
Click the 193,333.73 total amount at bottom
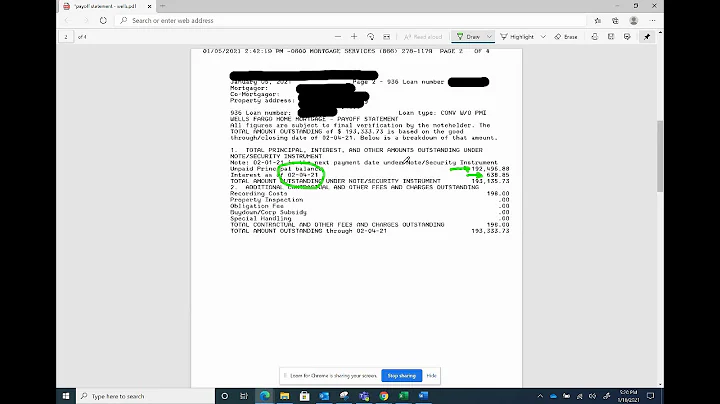490,231
